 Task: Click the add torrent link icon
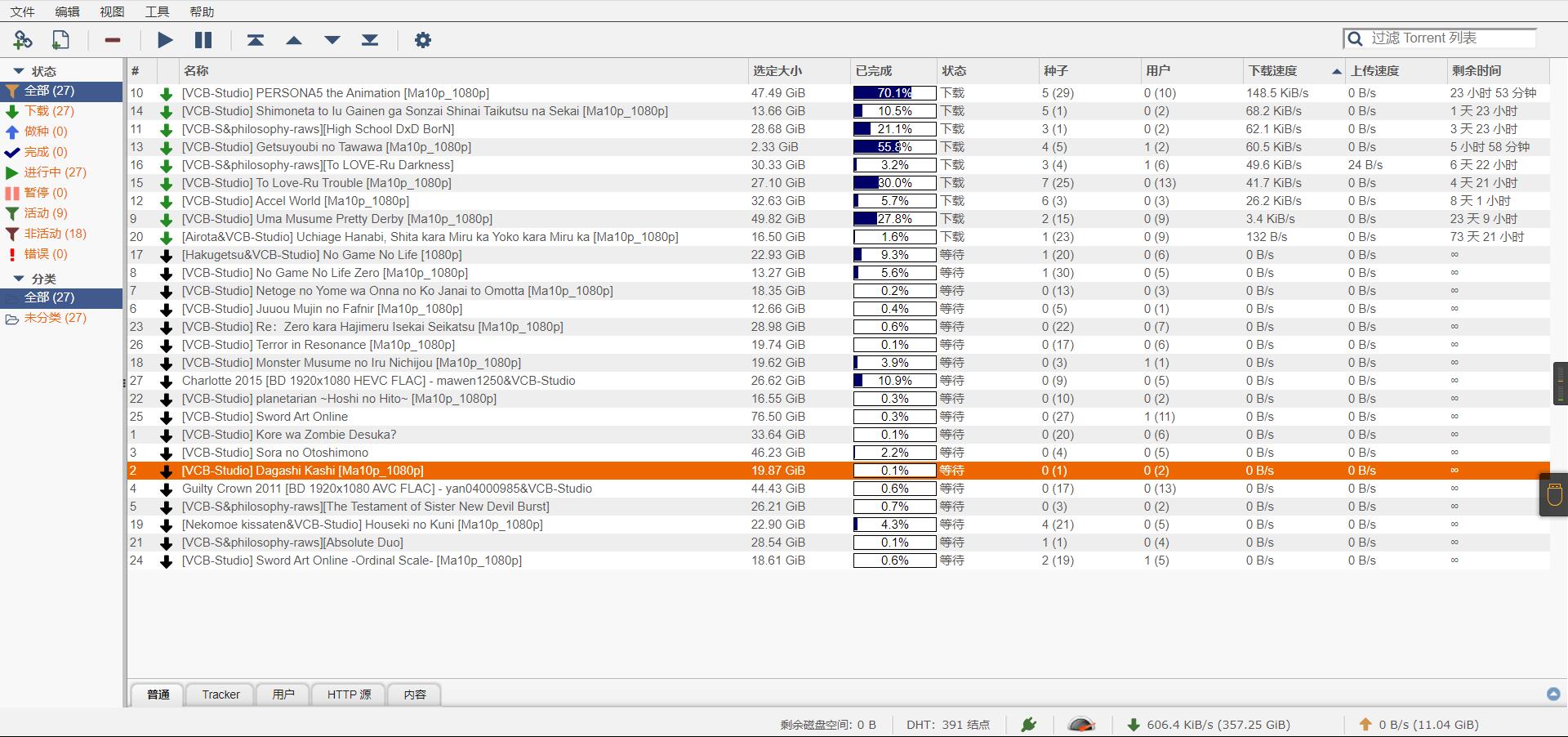[23, 39]
